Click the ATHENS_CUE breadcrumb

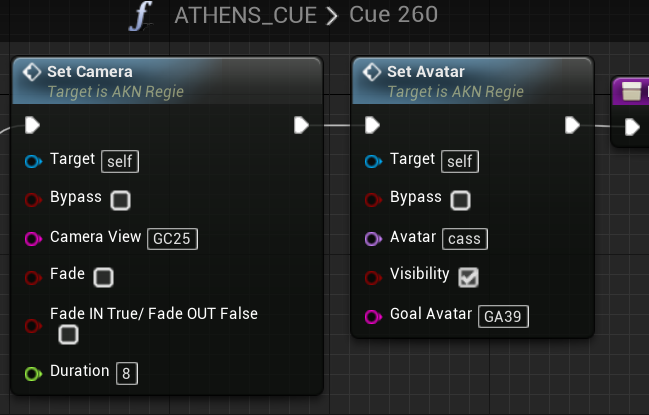[x=245, y=16]
